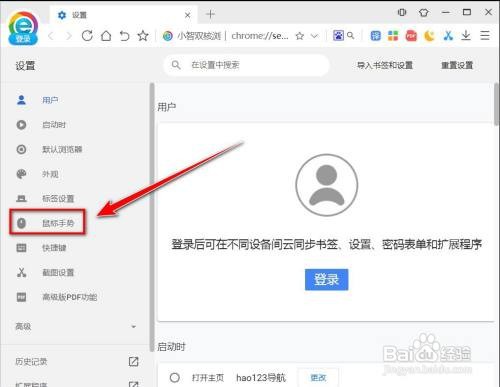
Task: Open the skin shirt icon in title bar
Action: [x=424, y=13]
